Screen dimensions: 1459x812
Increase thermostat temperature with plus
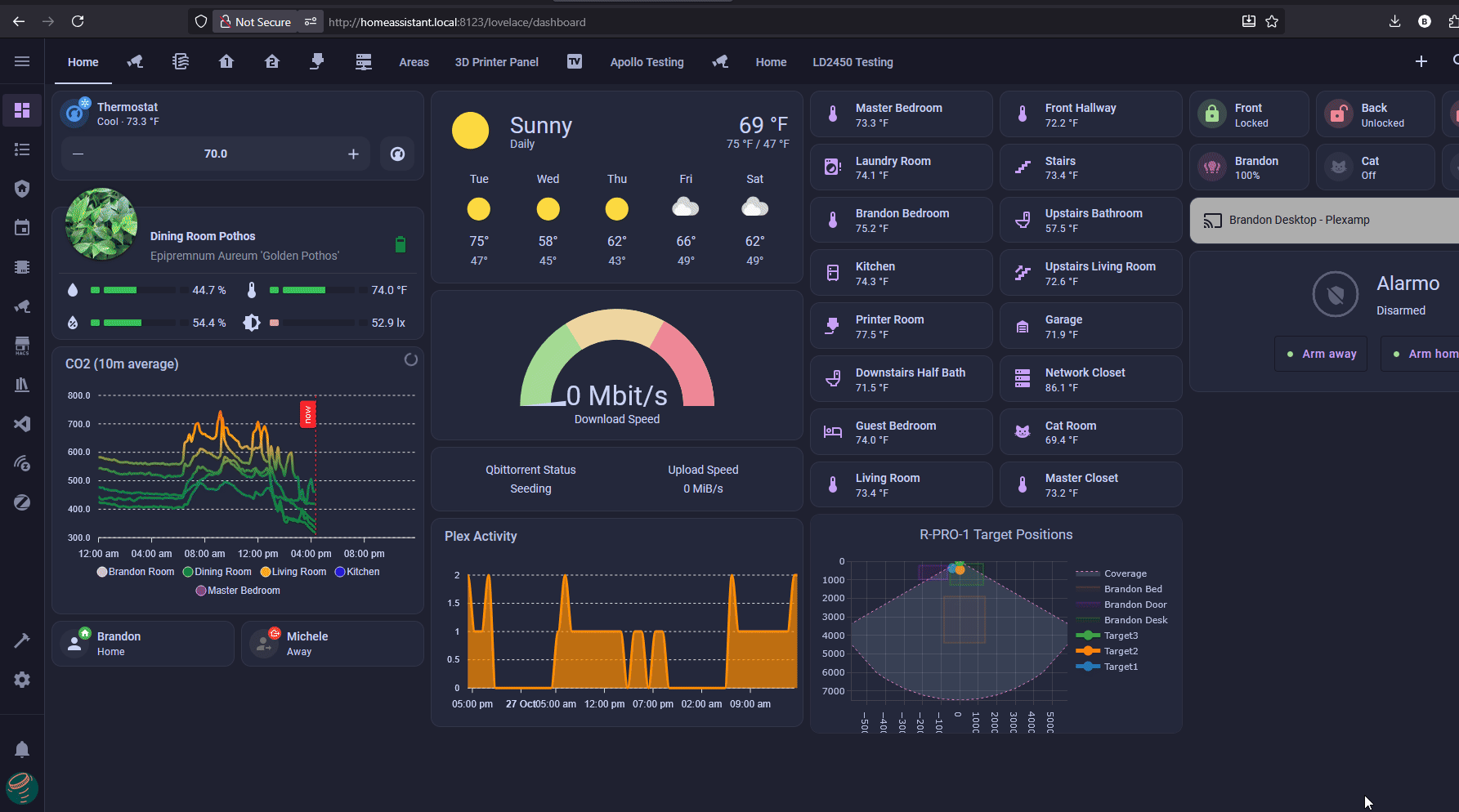[x=353, y=154]
